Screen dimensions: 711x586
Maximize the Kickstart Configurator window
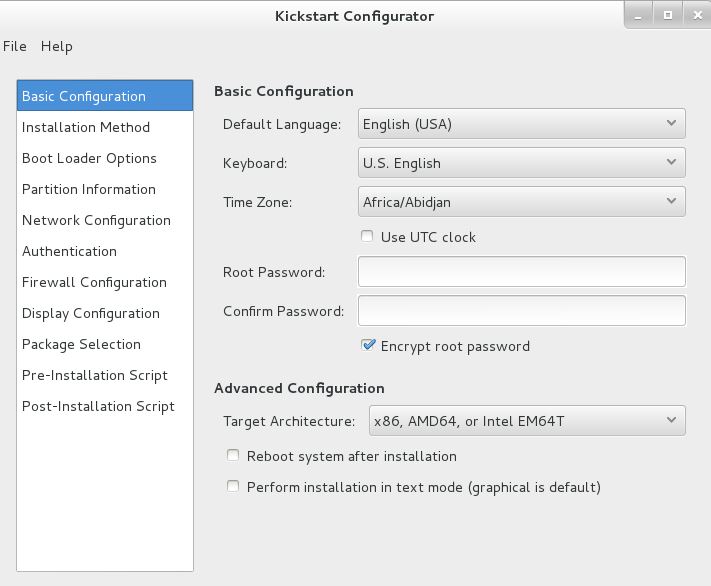point(667,16)
